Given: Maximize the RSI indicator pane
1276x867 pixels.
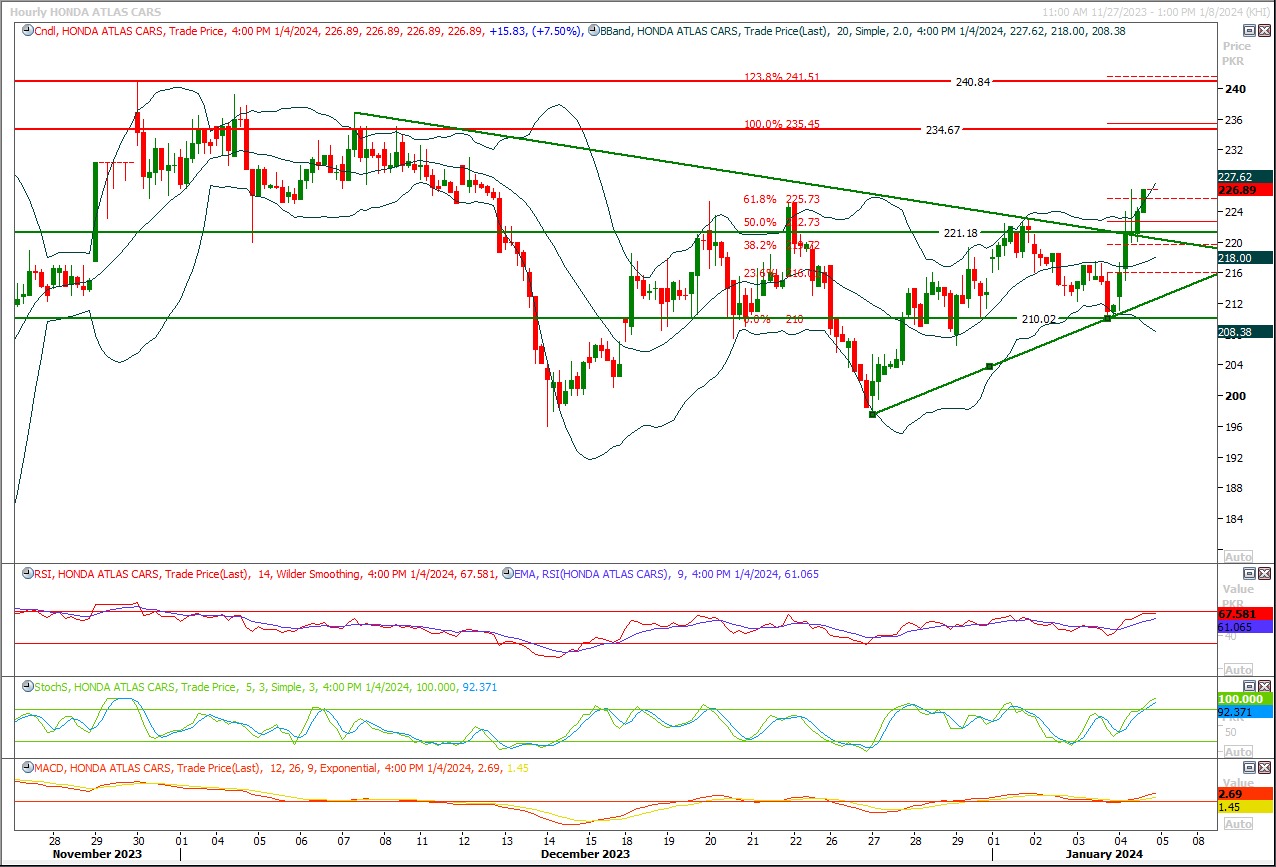Looking at the screenshot, I should point(1248,574).
